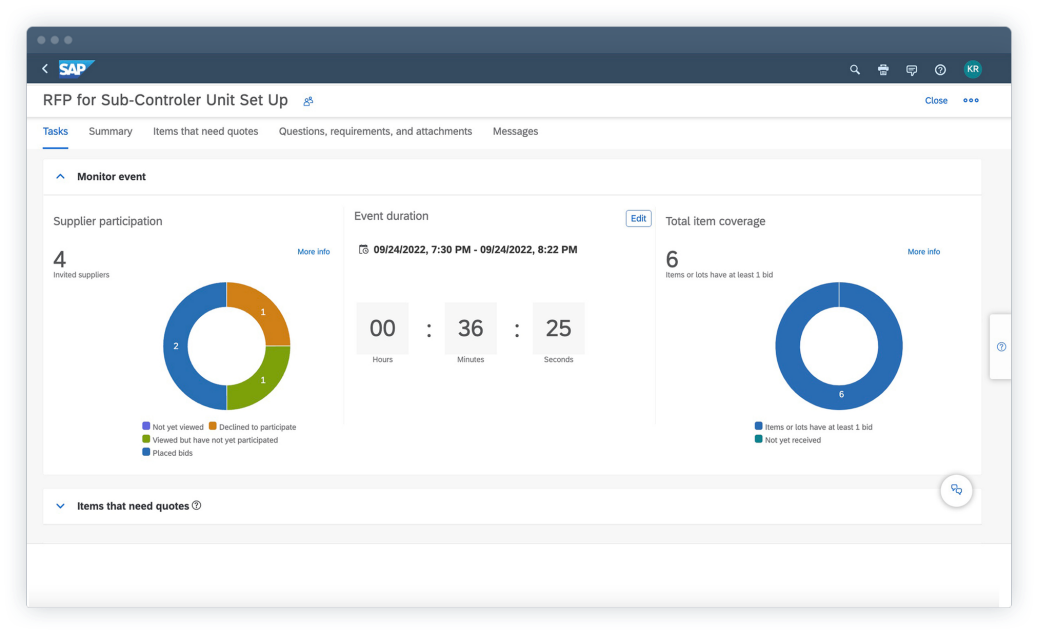The image size is (1038, 634).
Task: Toggle the Placed bids legend entry
Action: pos(171,452)
